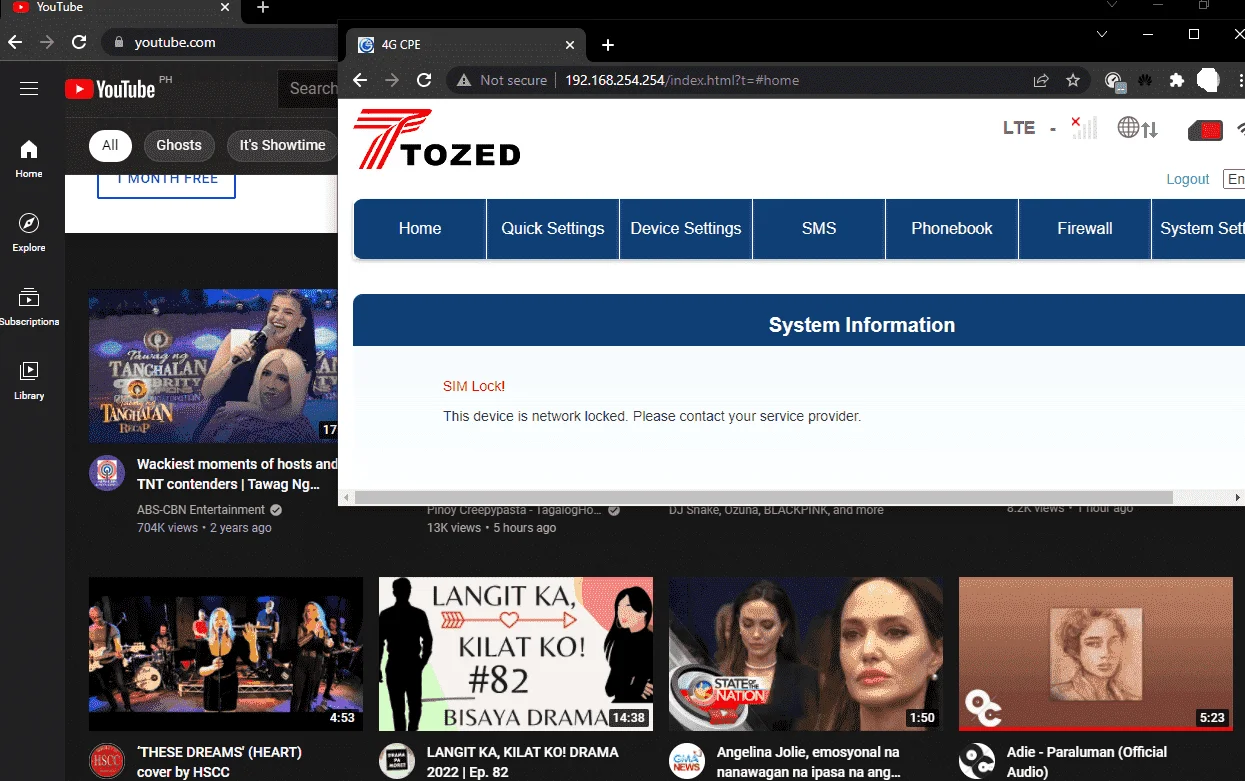Open Tawag ng Tanghalan video thumbnail
1245x781 pixels.
tap(213, 366)
